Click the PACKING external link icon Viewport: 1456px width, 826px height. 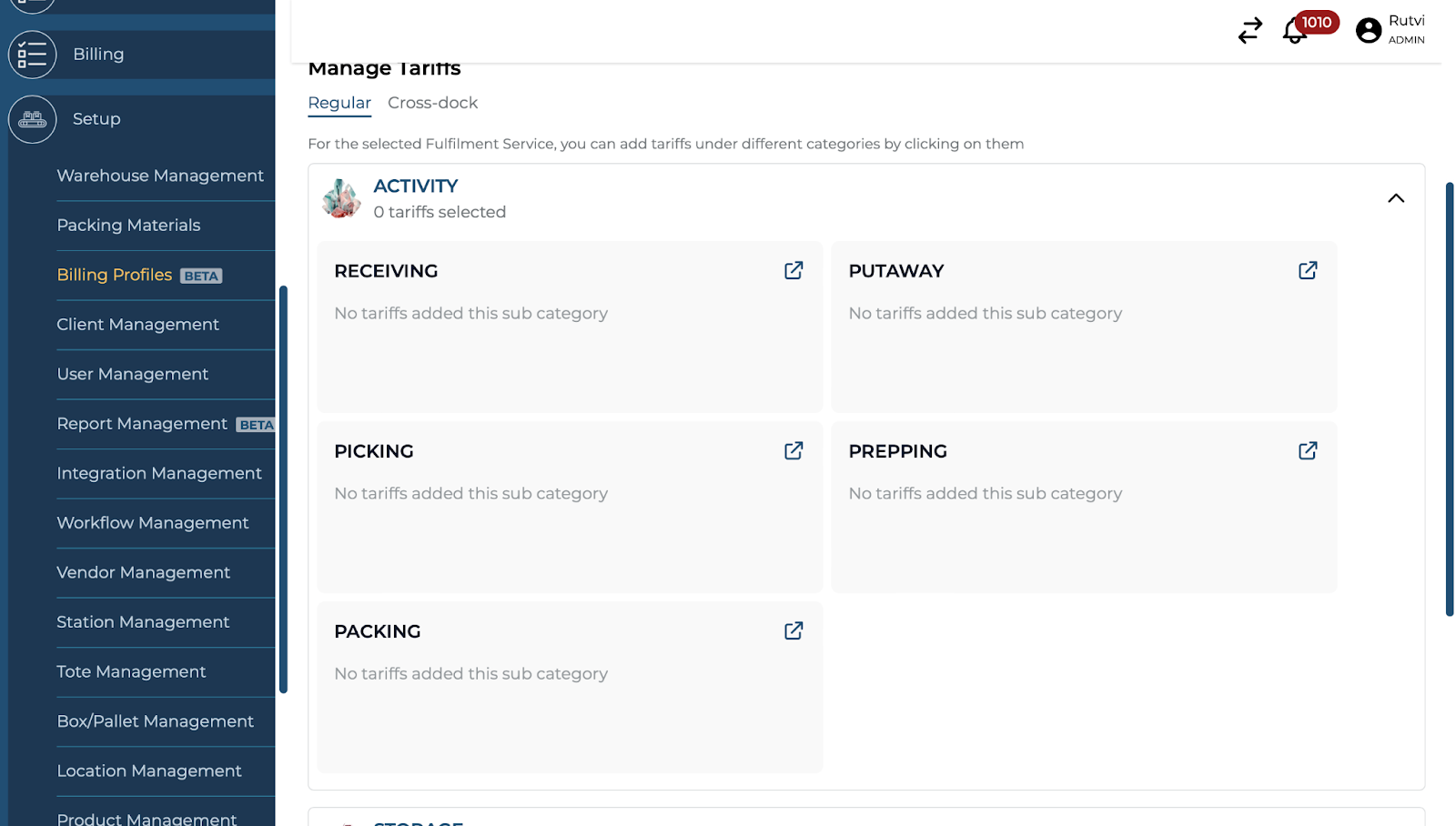794,630
